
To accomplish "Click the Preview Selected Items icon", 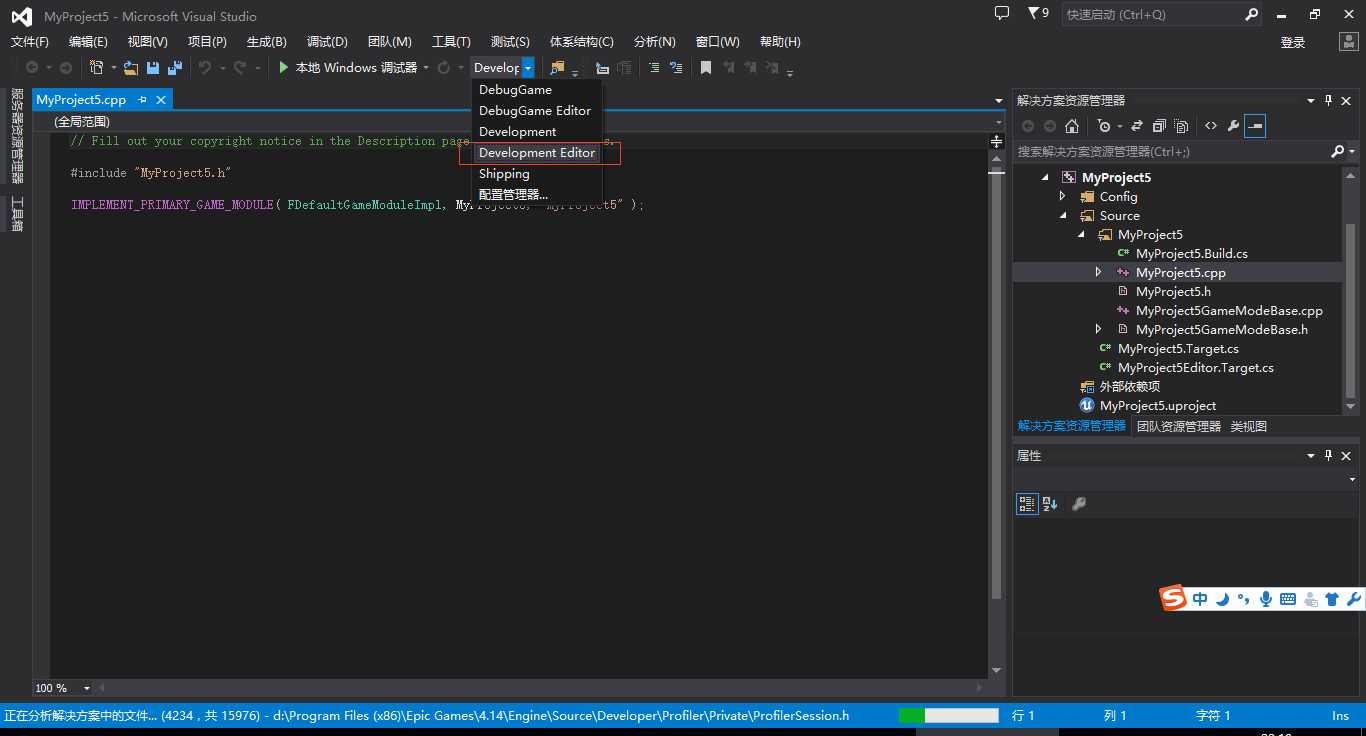I will click(1255, 126).
